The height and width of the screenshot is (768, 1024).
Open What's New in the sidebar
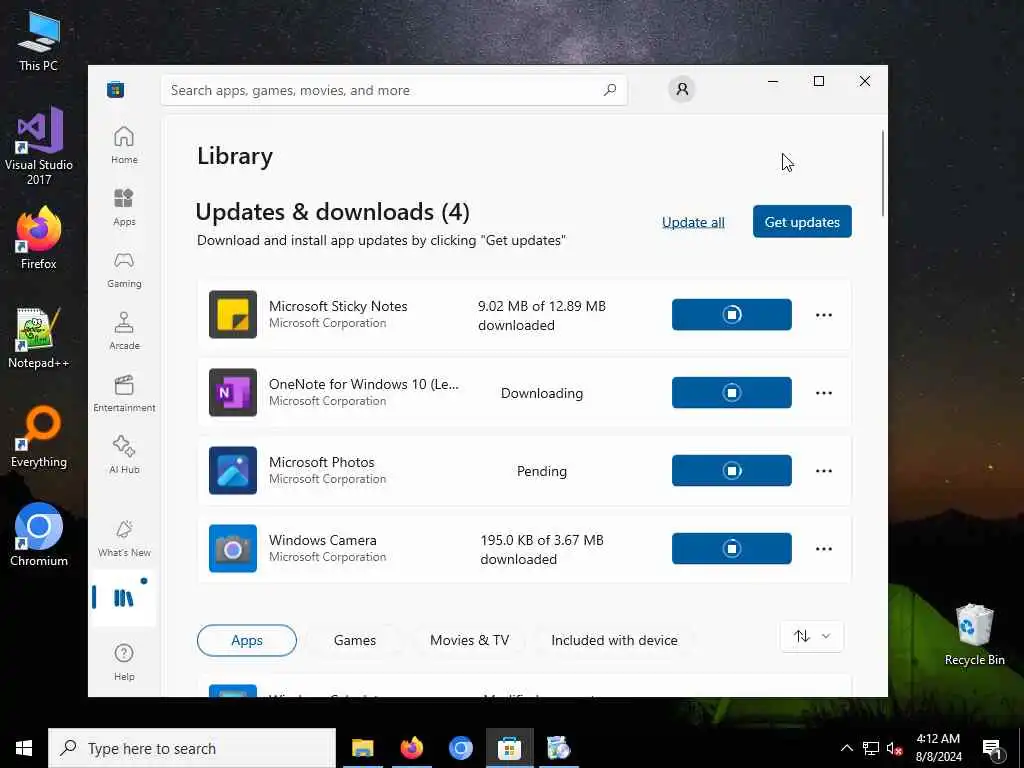[x=124, y=538]
